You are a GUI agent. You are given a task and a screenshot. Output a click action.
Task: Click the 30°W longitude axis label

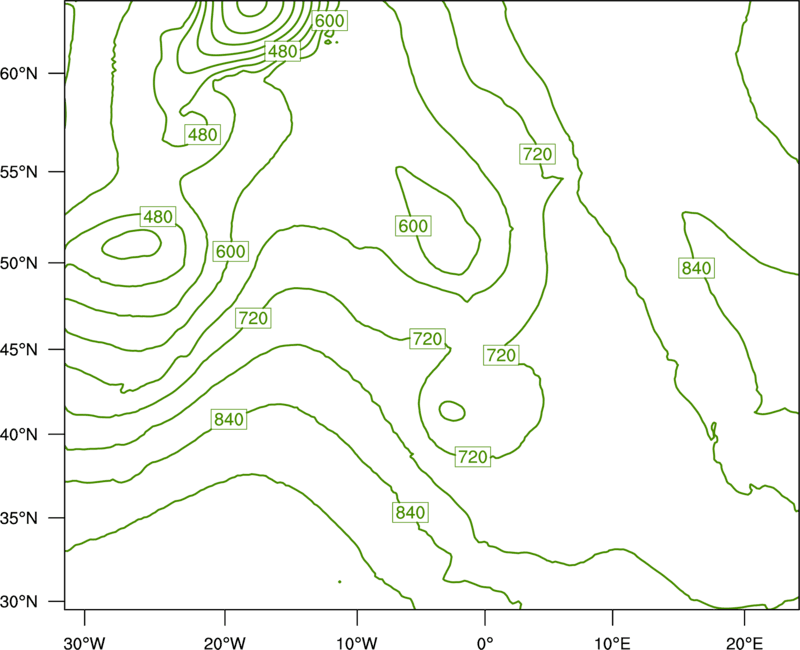click(x=85, y=643)
